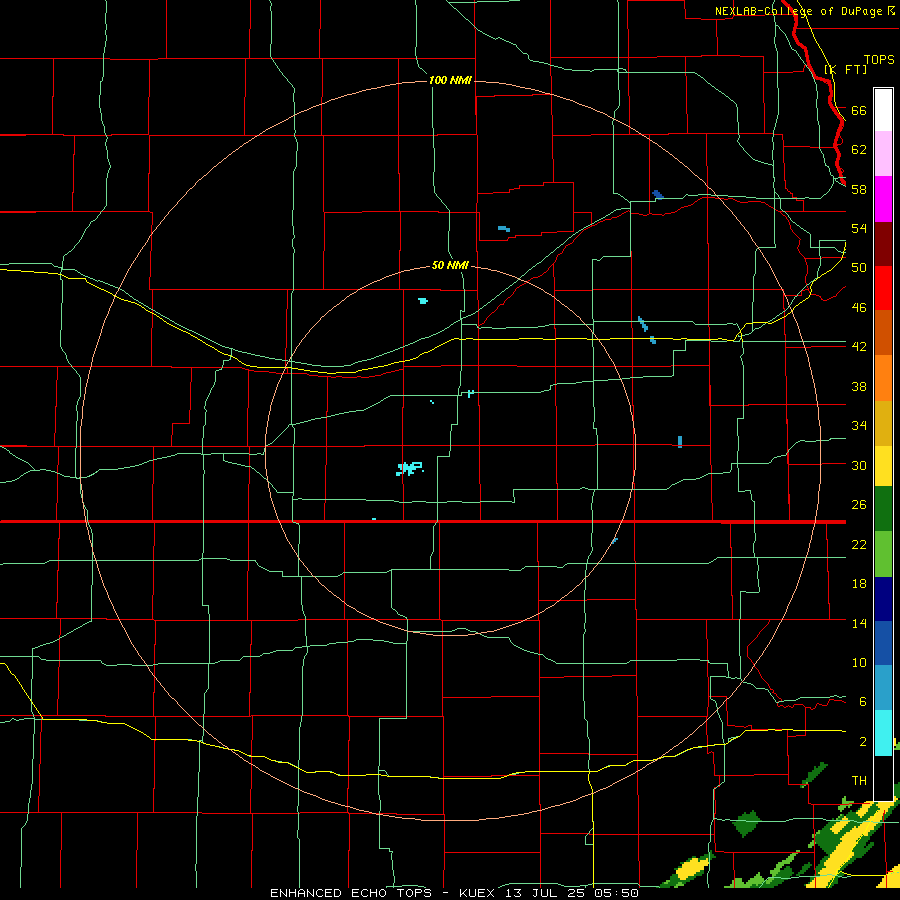
Task: Click the white swatch at the top of the TOPS scale
Action: 883,110
